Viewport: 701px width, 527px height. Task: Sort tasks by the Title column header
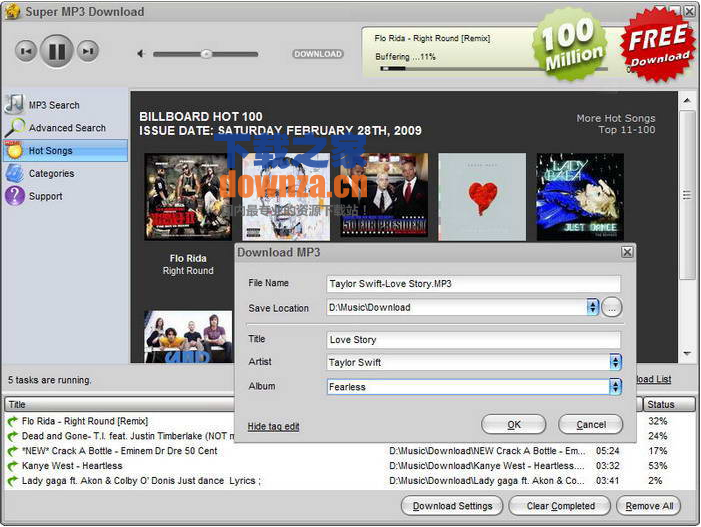tap(119, 405)
